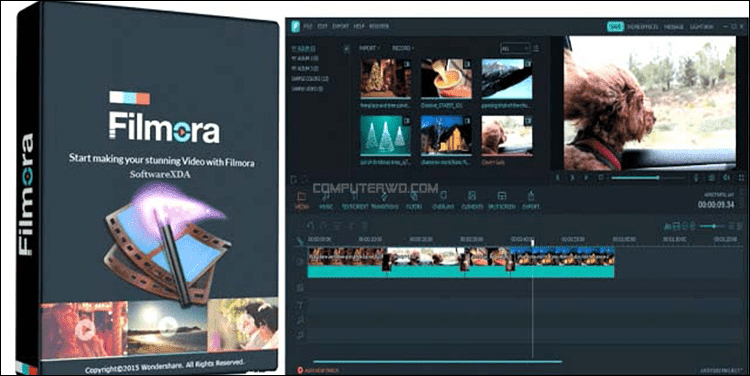Click Add New Track at the bottom left

(x=318, y=370)
